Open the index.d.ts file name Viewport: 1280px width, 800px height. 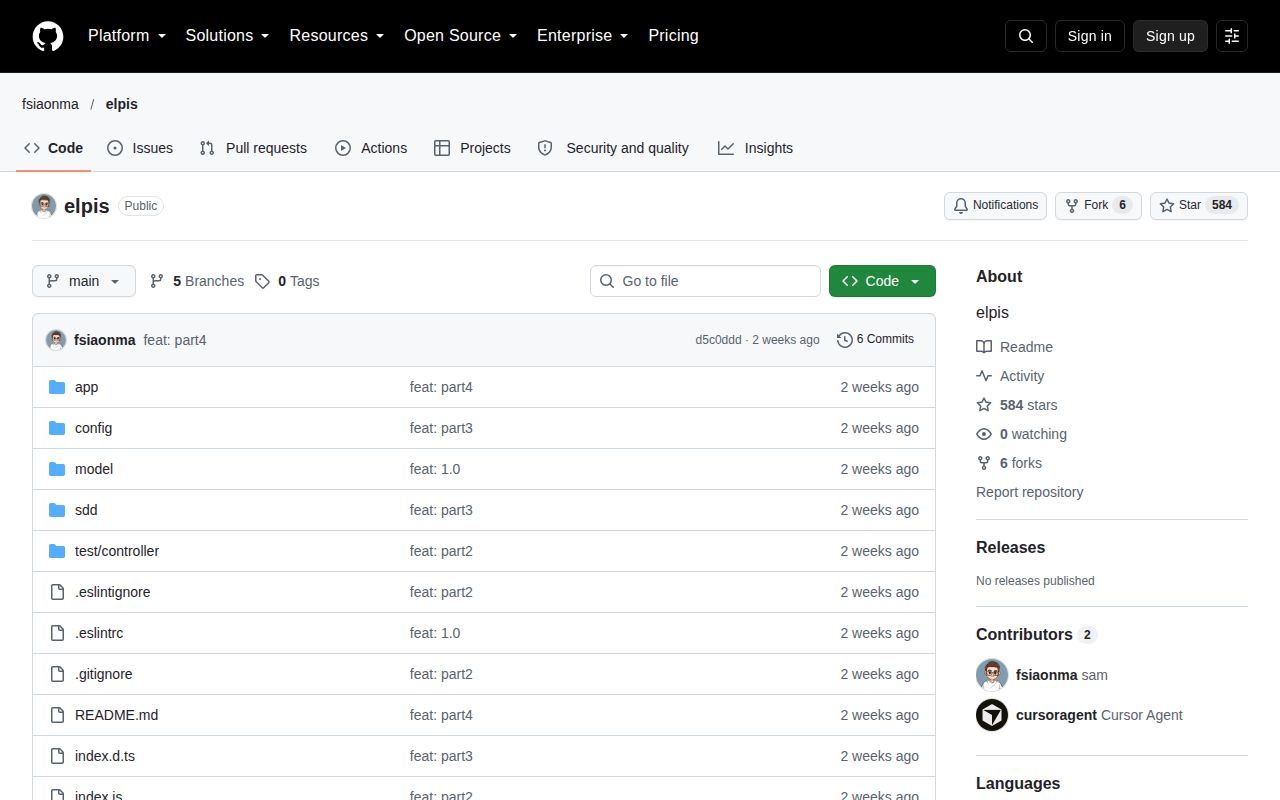[105, 756]
